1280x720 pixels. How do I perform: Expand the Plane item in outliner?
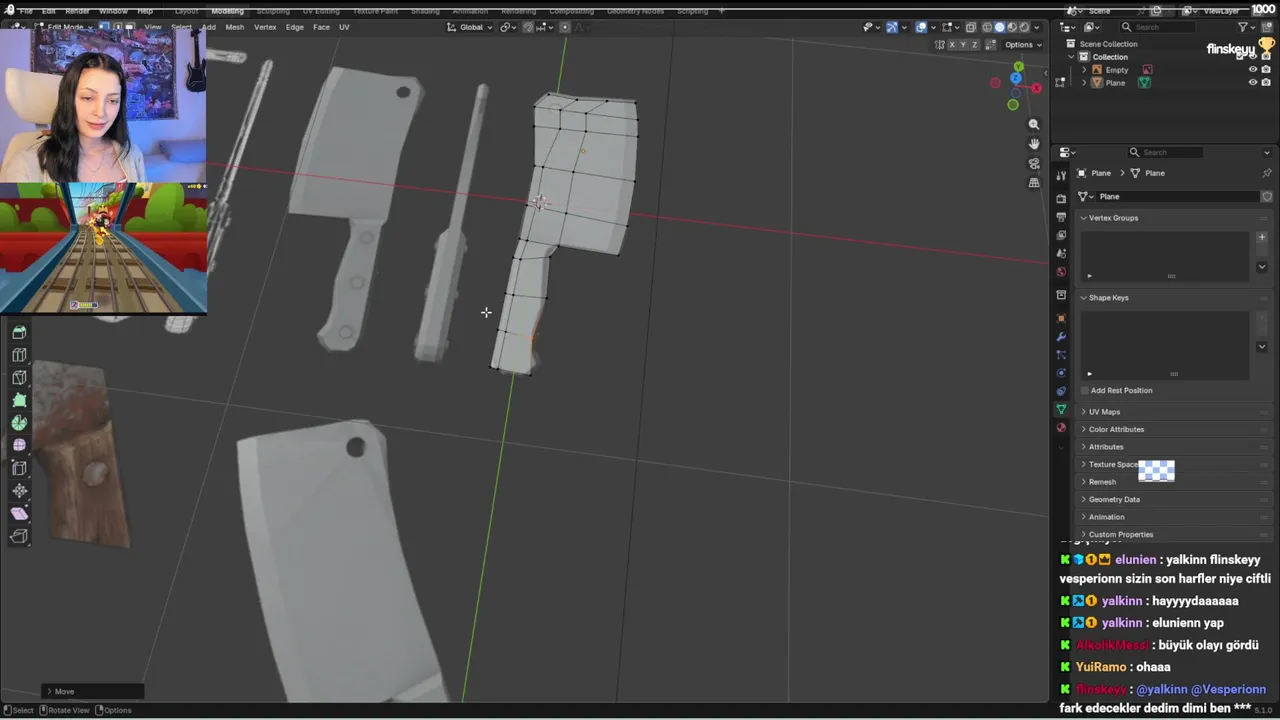pyautogui.click(x=1084, y=83)
